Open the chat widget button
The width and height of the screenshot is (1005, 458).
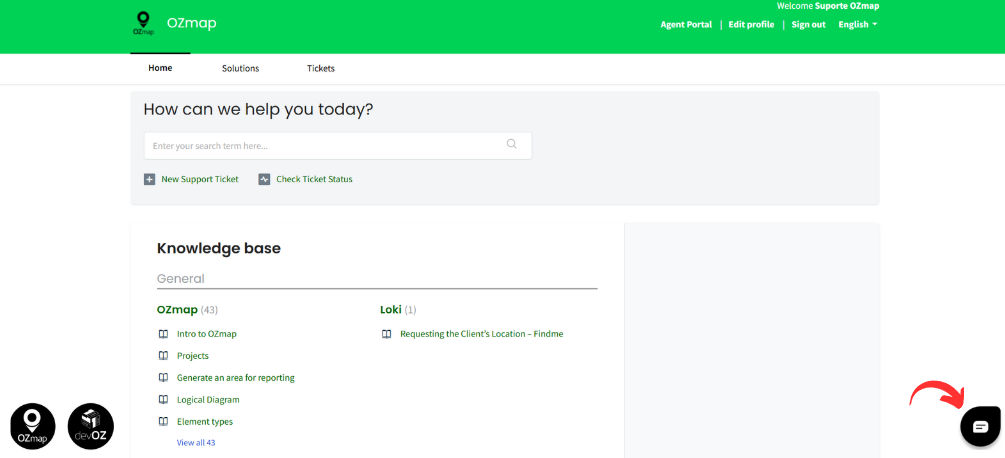point(980,426)
